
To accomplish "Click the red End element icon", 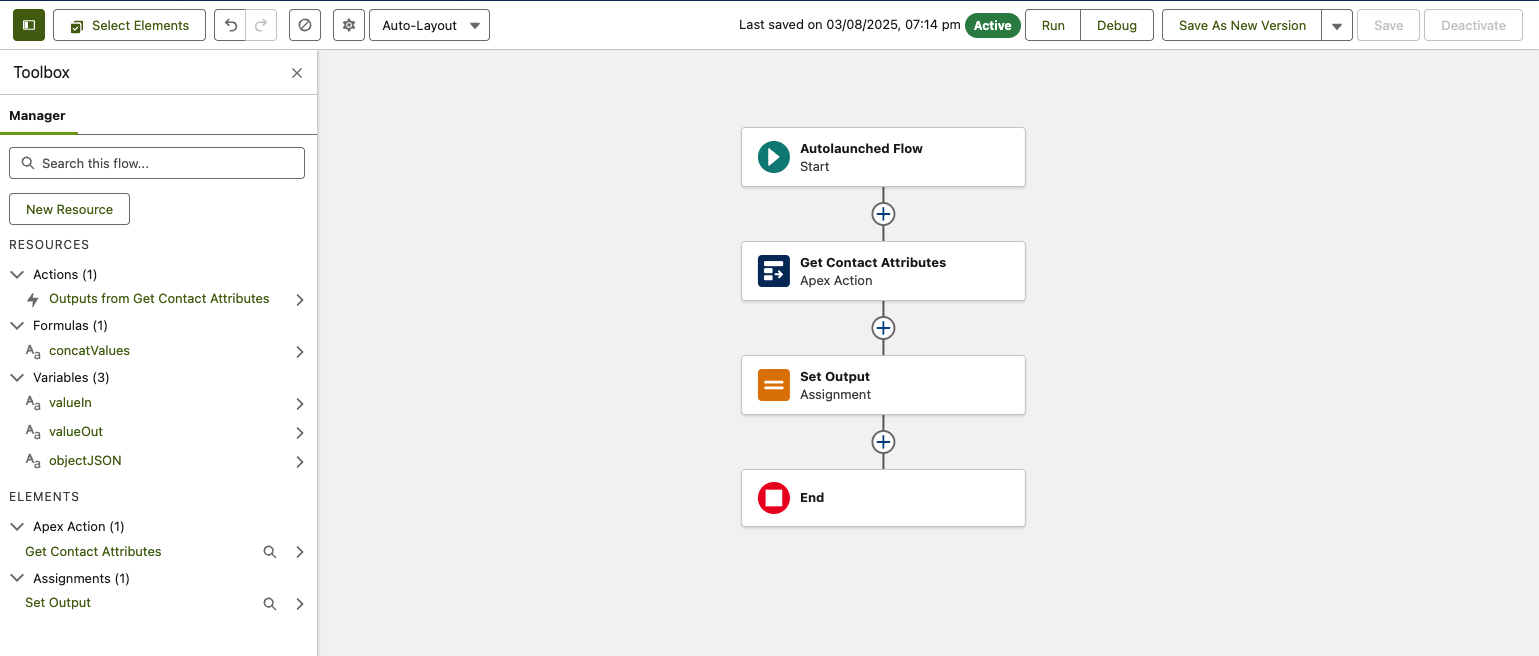I will point(773,498).
